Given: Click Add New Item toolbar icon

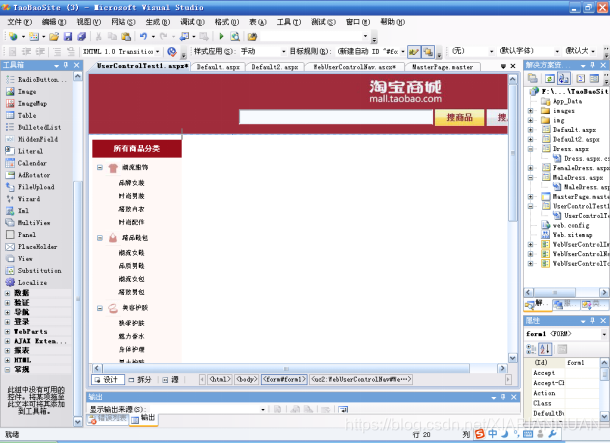Looking at the screenshot, I should [34, 37].
